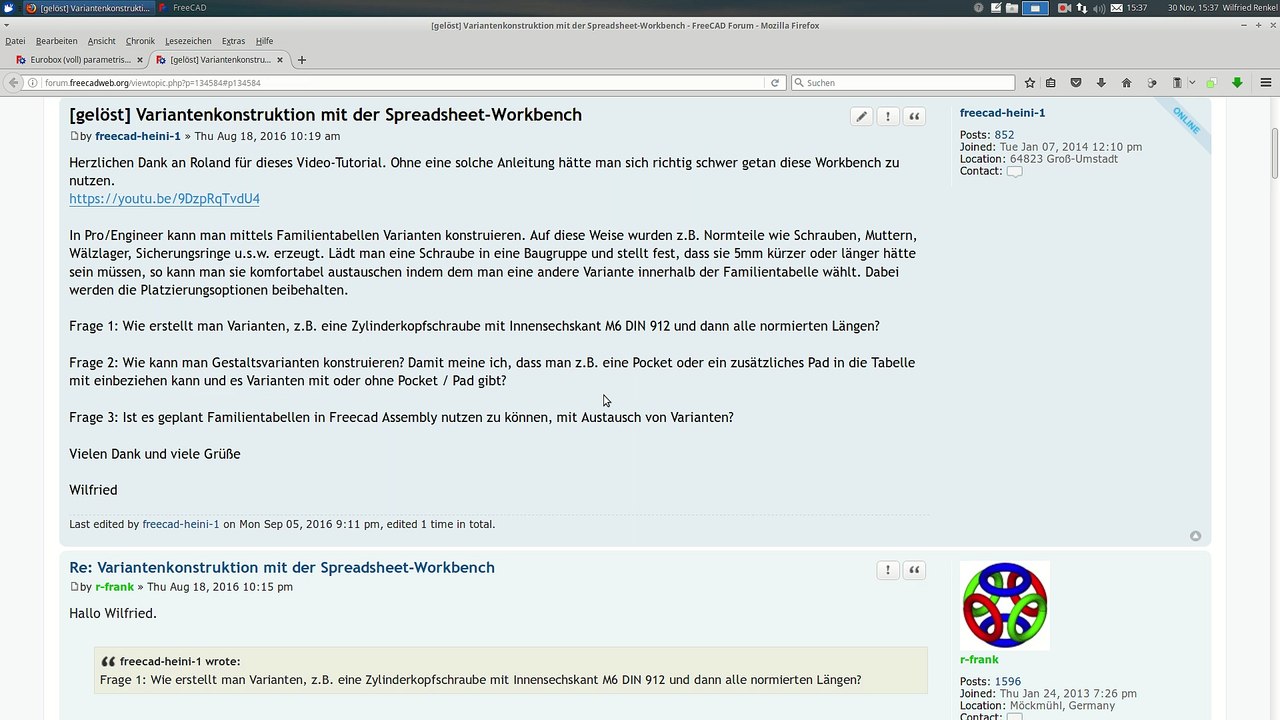This screenshot has height=720, width=1280.
Task: Select the [gelöst] Variantenkonstru browser tab
Action: (x=220, y=60)
